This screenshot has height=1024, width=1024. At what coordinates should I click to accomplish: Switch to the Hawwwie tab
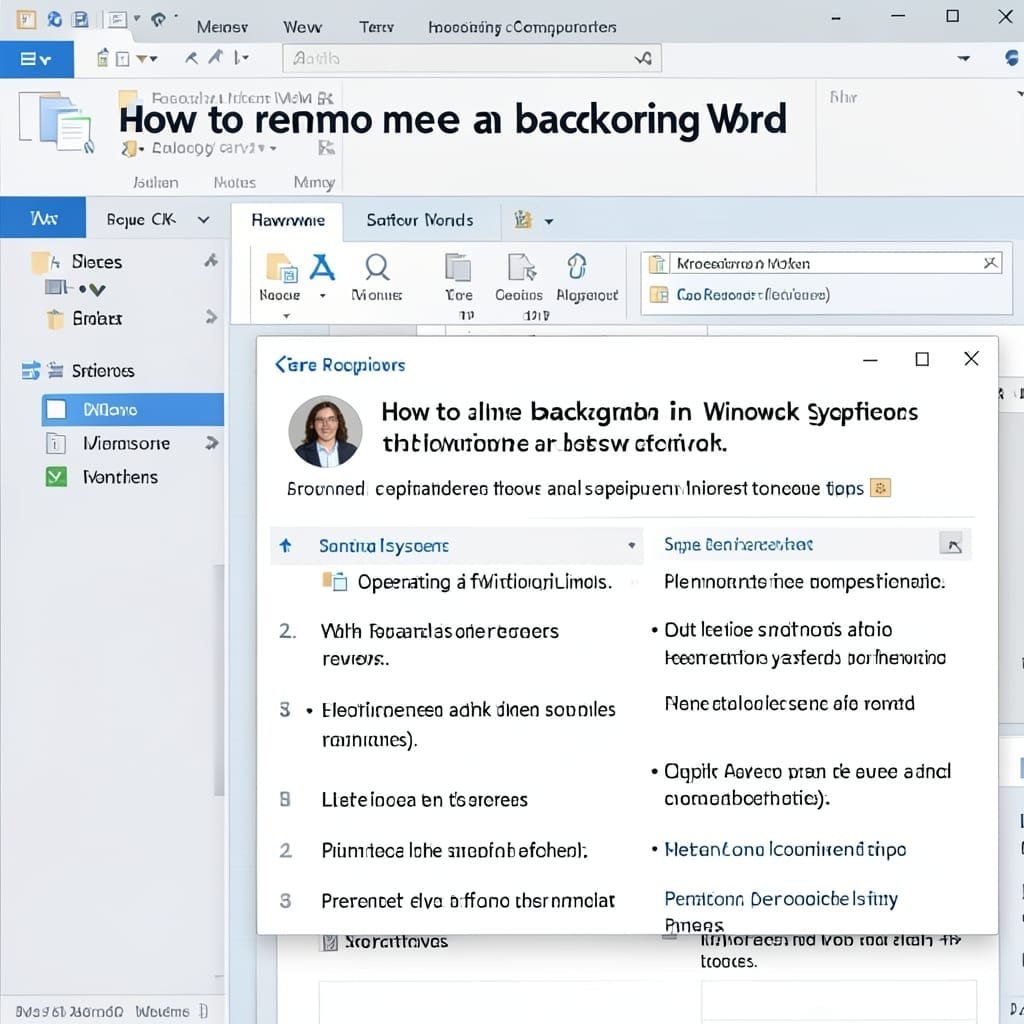coord(288,220)
